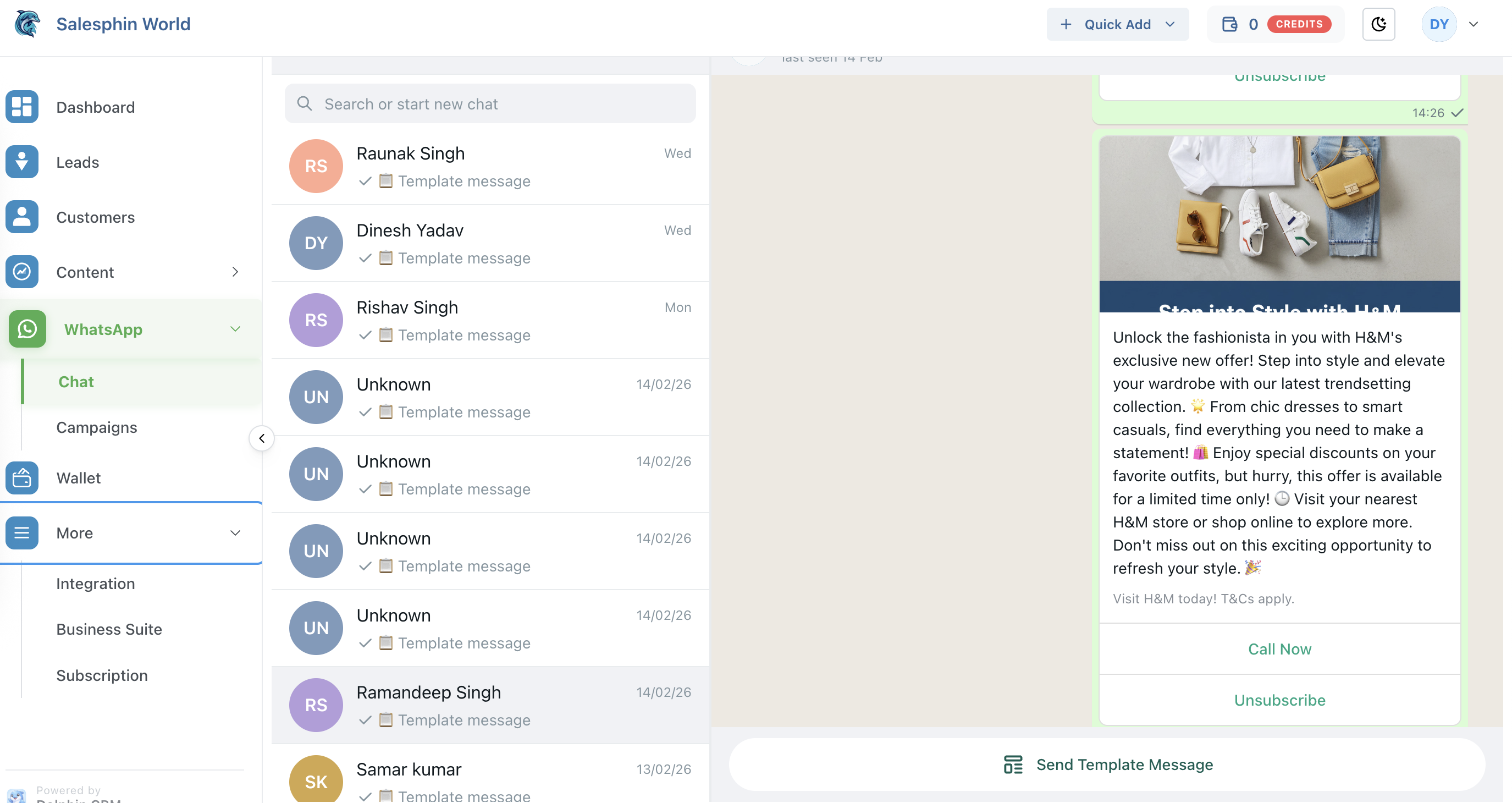This screenshot has height=803, width=1512.
Task: Switch to the Campaigns tab
Action: click(x=97, y=427)
